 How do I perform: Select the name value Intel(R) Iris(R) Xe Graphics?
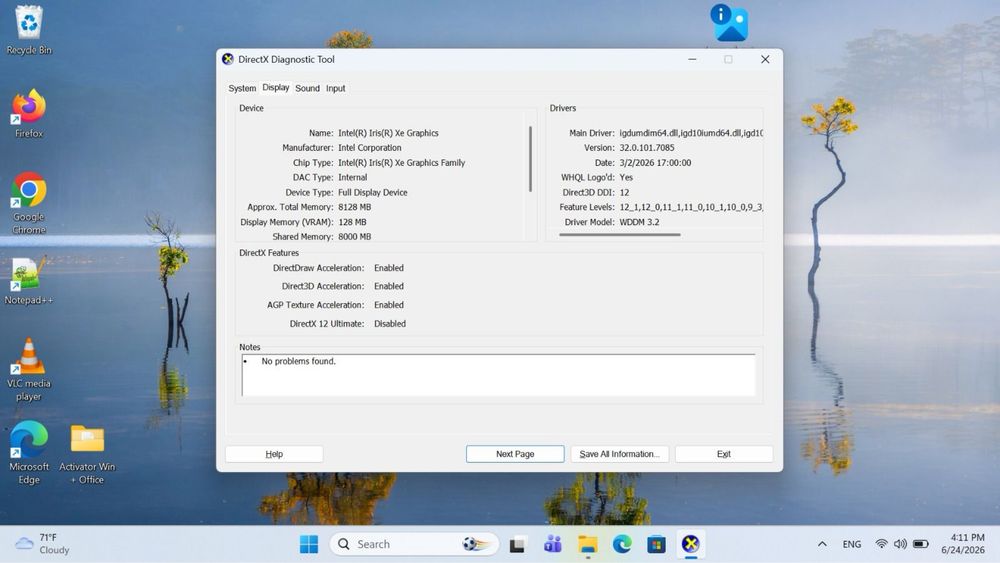[x=388, y=133]
